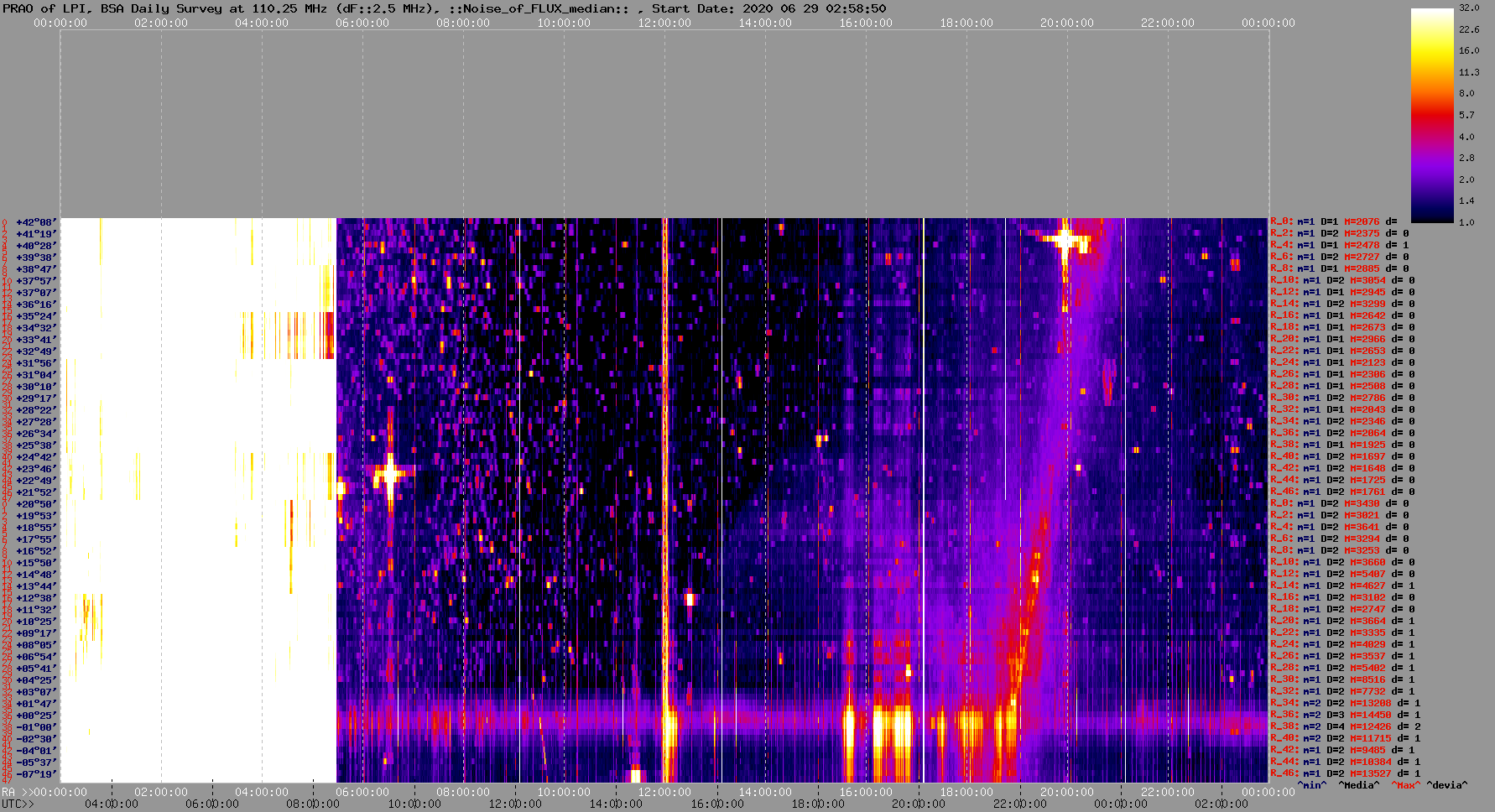Screen dimensions: 1495x812
Task: Click the title text 'PRAO of LPI'
Action: (x=39, y=8)
